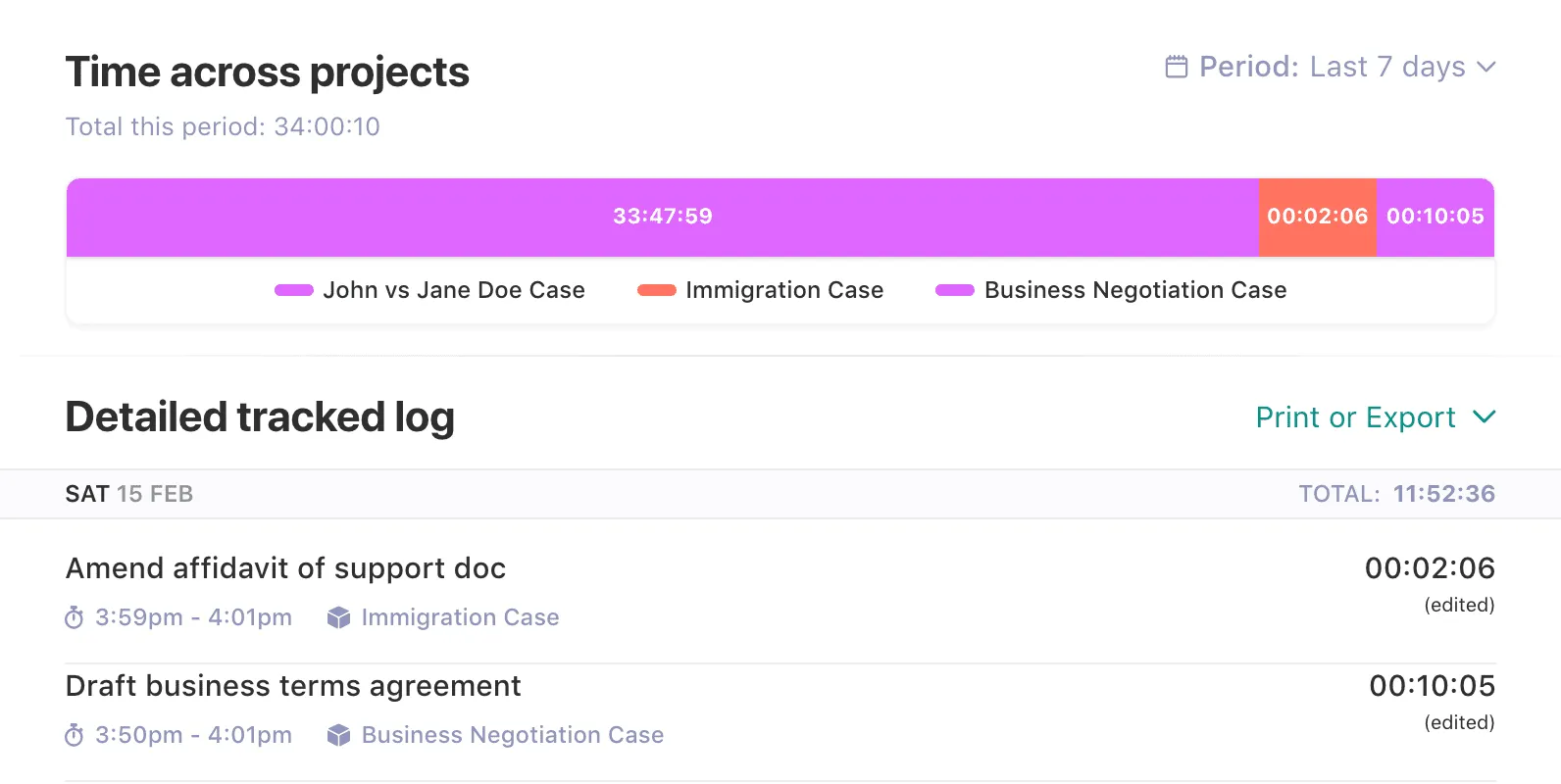Click the project cube icon next to Immigration Case
1561x784 pixels.
click(x=338, y=617)
